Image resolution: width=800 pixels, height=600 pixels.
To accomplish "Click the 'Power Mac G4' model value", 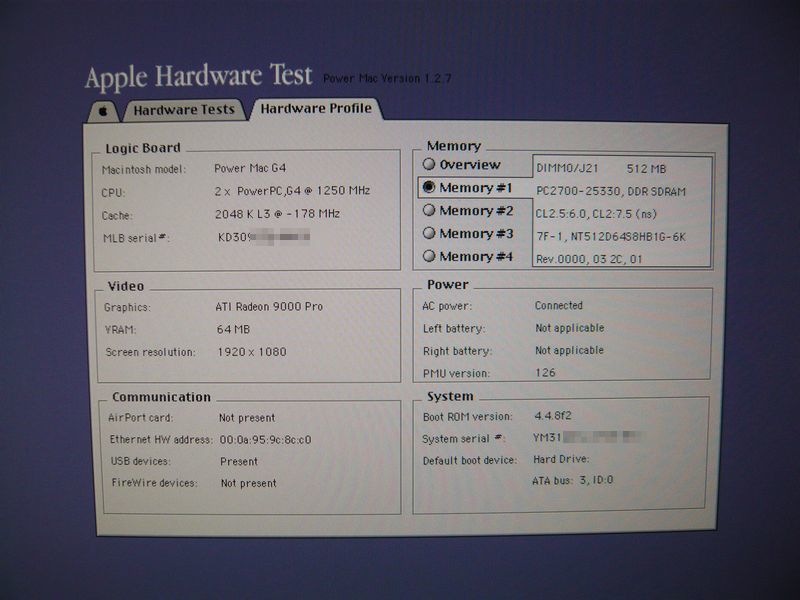I will coord(250,168).
